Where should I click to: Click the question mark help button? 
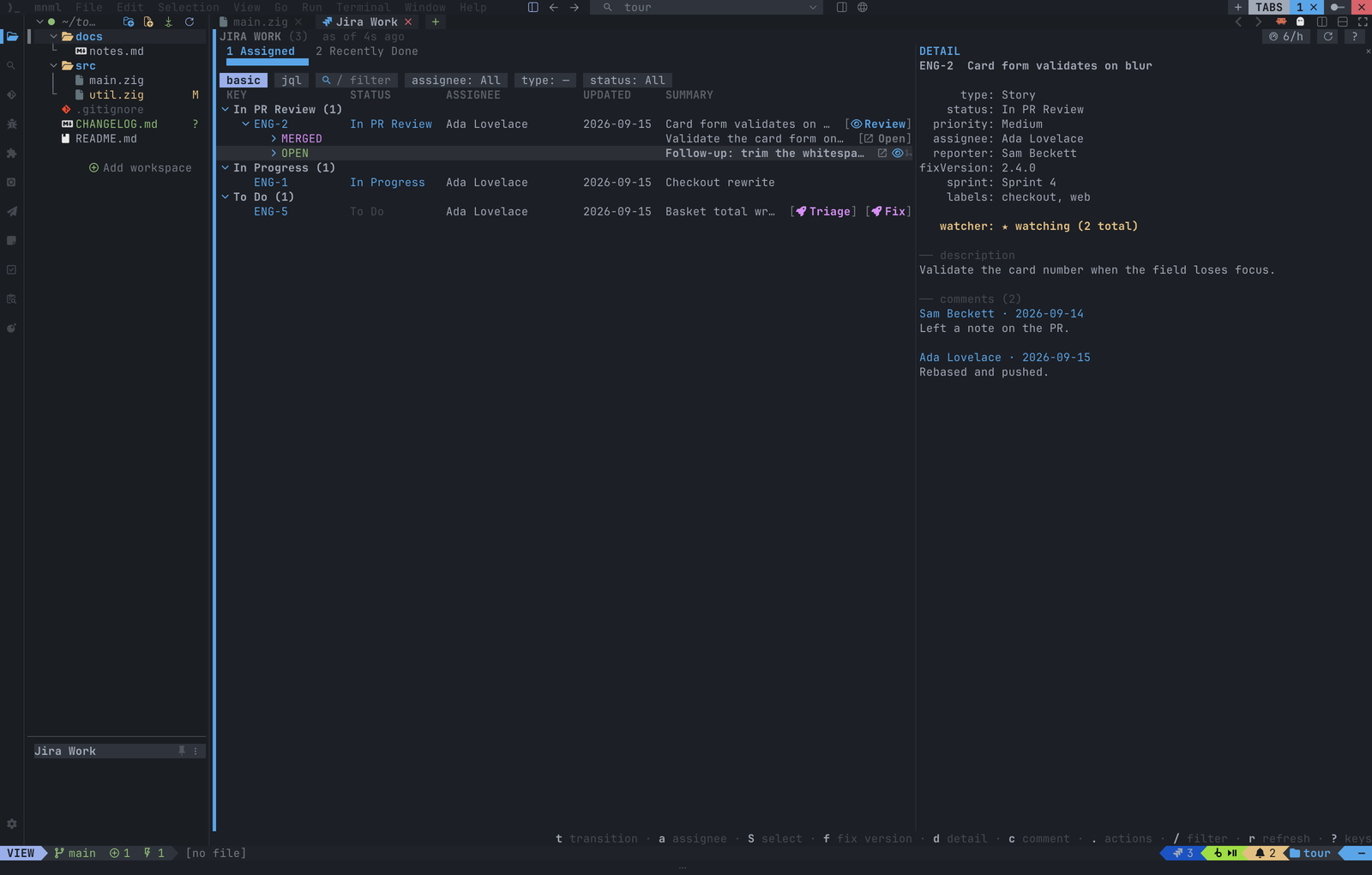click(1355, 36)
